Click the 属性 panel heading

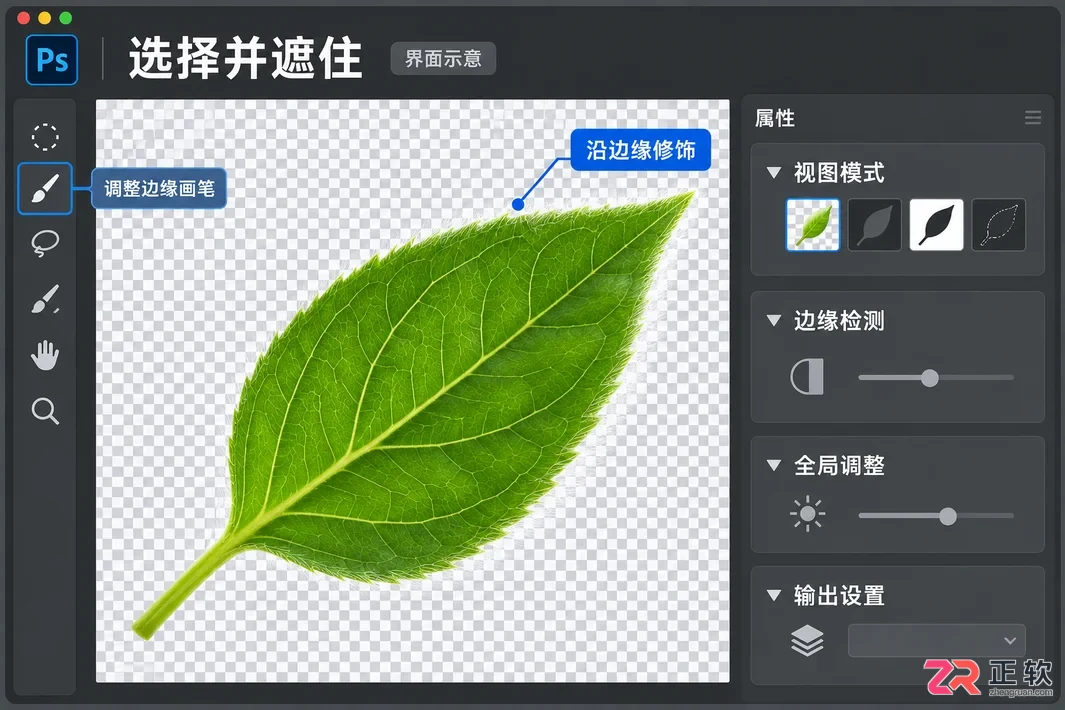tap(775, 118)
